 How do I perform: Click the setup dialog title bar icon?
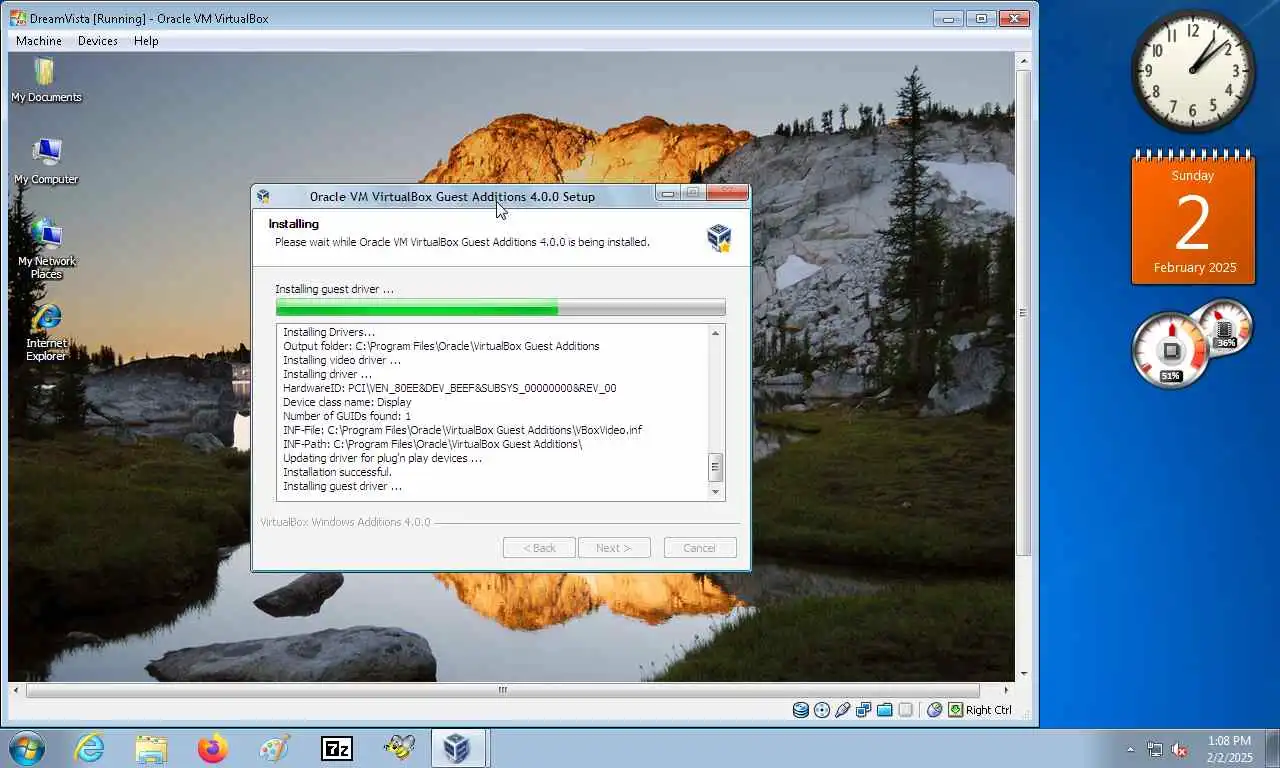point(263,196)
